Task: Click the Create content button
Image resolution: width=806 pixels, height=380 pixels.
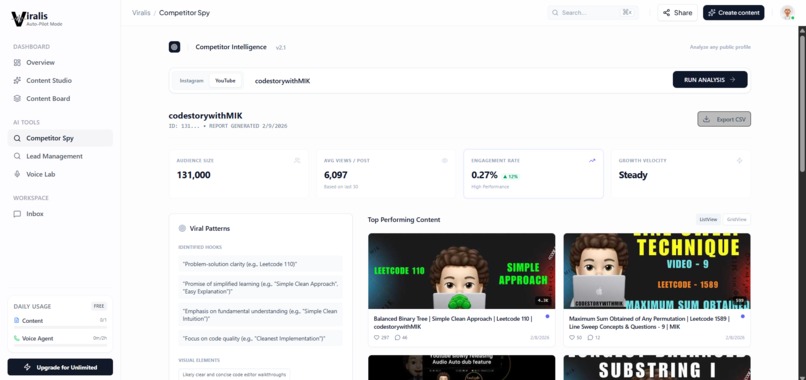Action: coord(734,12)
